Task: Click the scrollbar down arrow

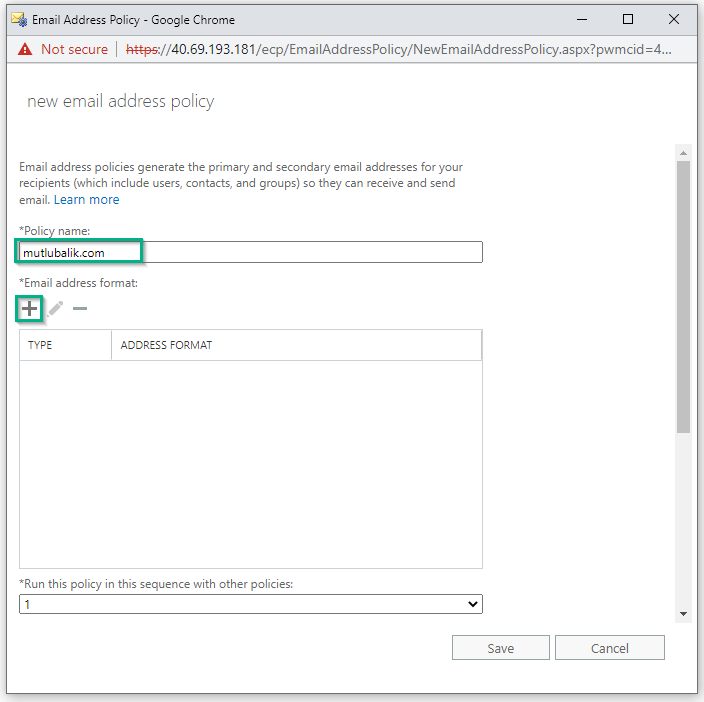Action: pos(683,614)
